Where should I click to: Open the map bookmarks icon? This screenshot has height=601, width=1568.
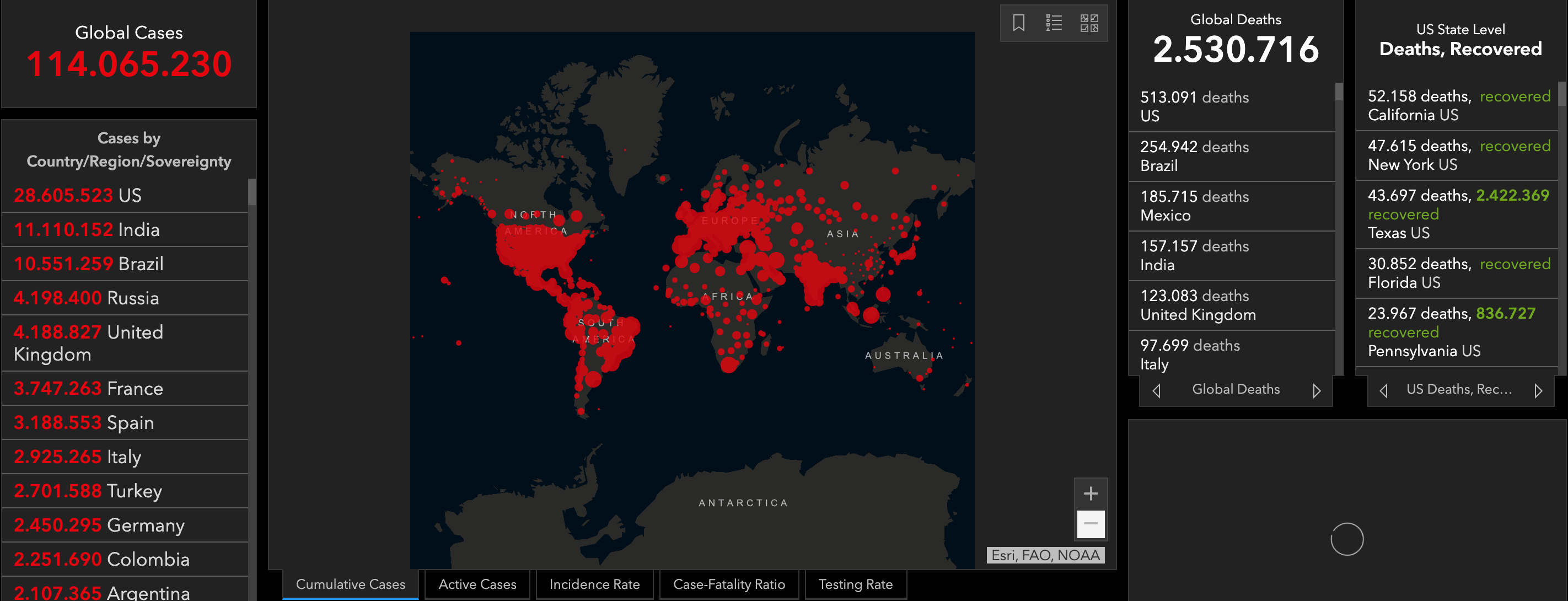tap(1018, 23)
